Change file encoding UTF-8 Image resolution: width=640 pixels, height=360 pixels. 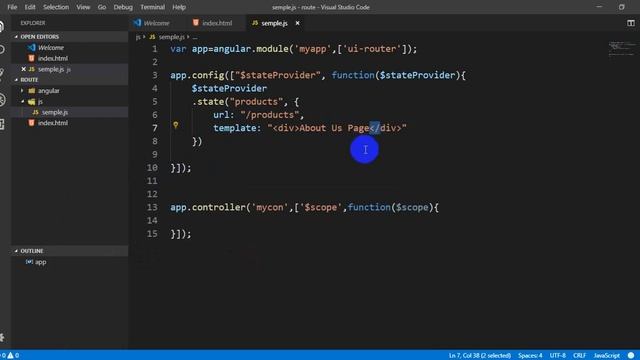click(x=557, y=356)
